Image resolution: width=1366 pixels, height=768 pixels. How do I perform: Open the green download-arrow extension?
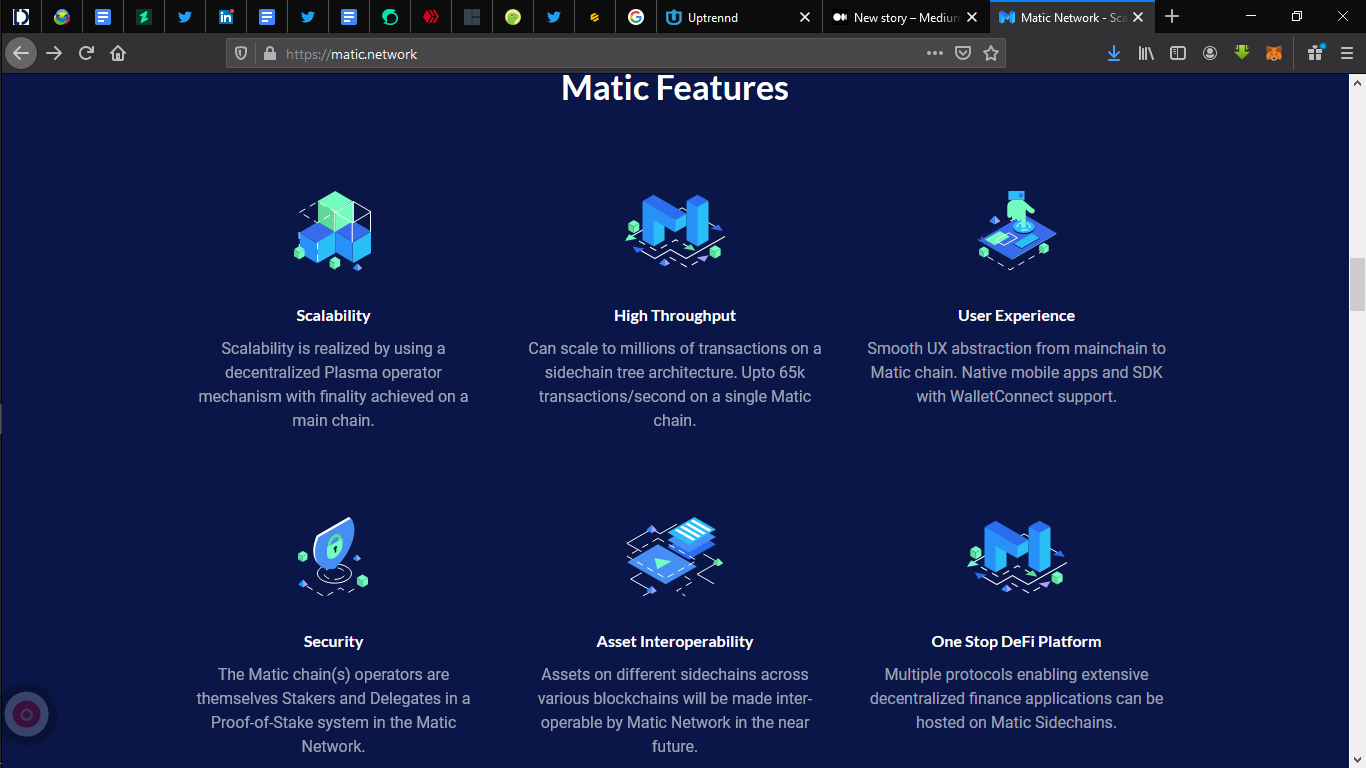tap(1242, 53)
